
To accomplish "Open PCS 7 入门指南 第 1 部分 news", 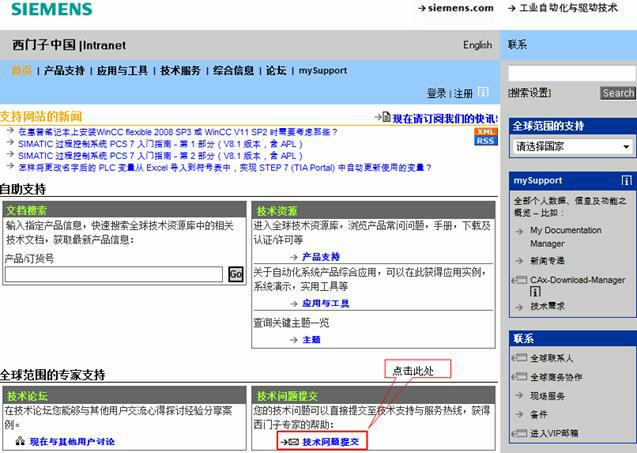I will click(x=160, y=144).
